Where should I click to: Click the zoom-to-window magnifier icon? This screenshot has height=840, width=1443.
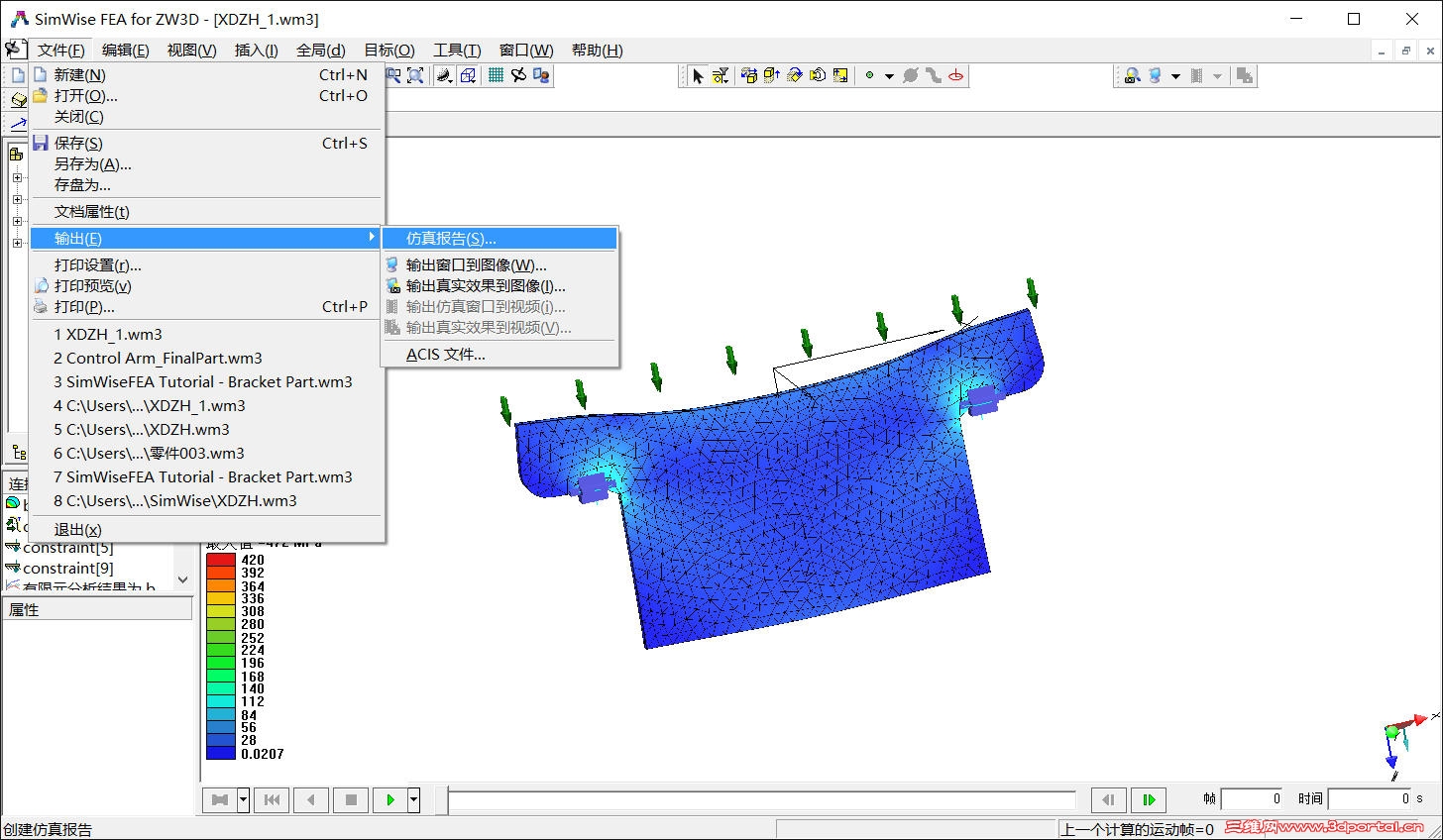click(393, 75)
